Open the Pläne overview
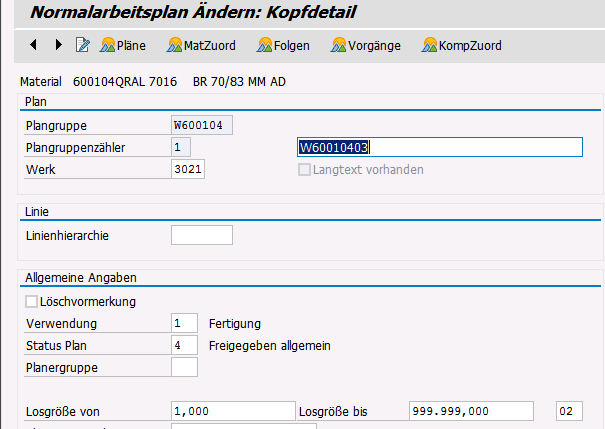The width and height of the screenshot is (605, 429). pos(123,46)
